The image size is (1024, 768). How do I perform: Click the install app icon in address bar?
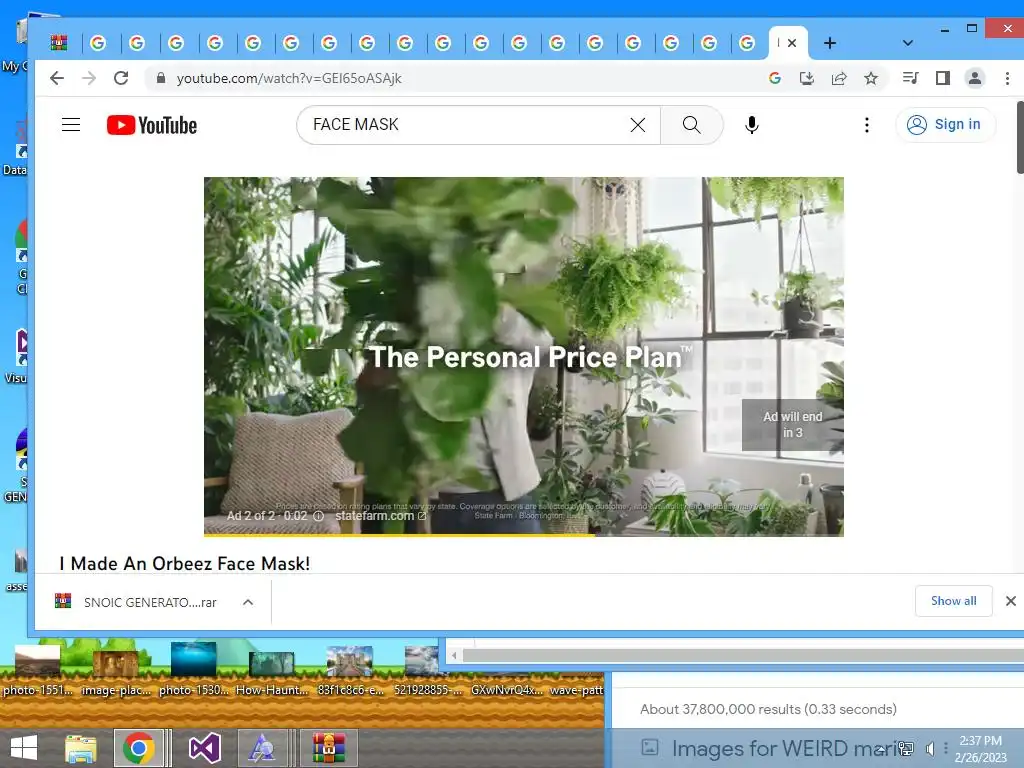tap(807, 78)
